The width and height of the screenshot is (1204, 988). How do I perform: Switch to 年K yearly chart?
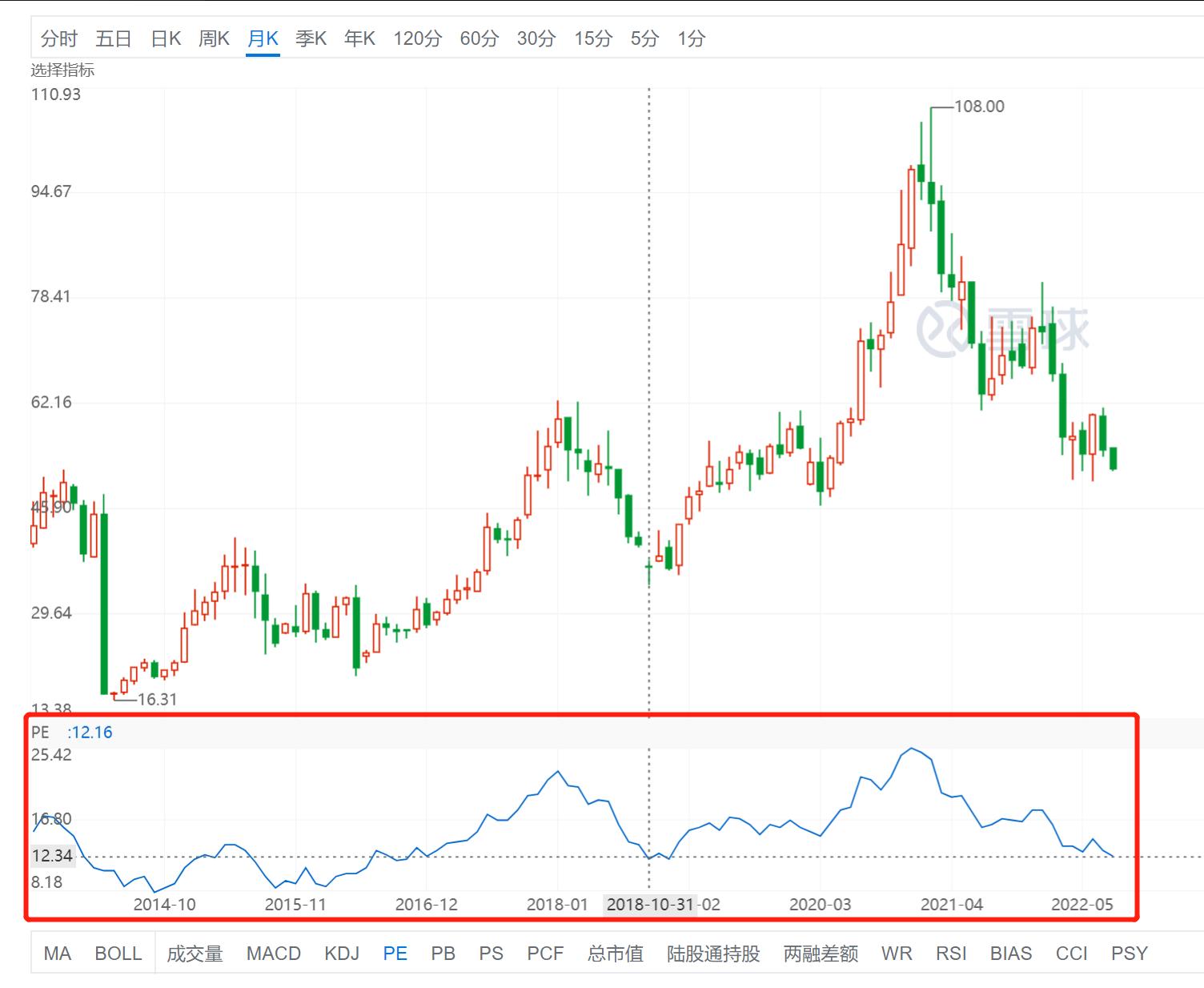tap(359, 38)
